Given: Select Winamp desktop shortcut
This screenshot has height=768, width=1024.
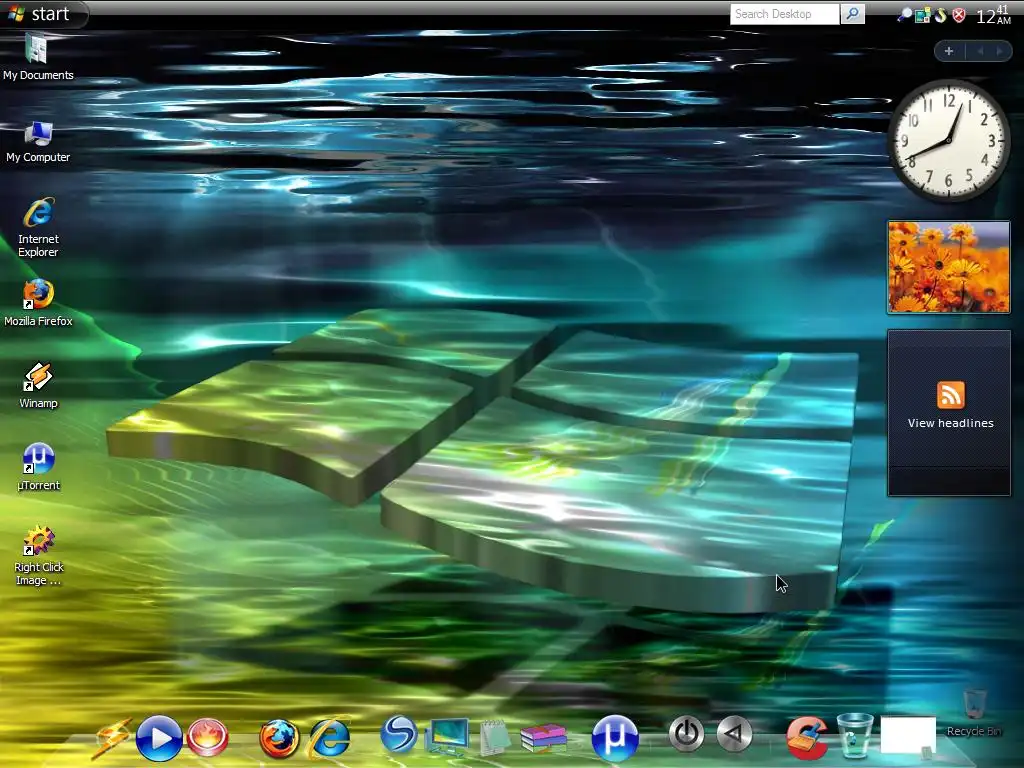Looking at the screenshot, I should (38, 386).
